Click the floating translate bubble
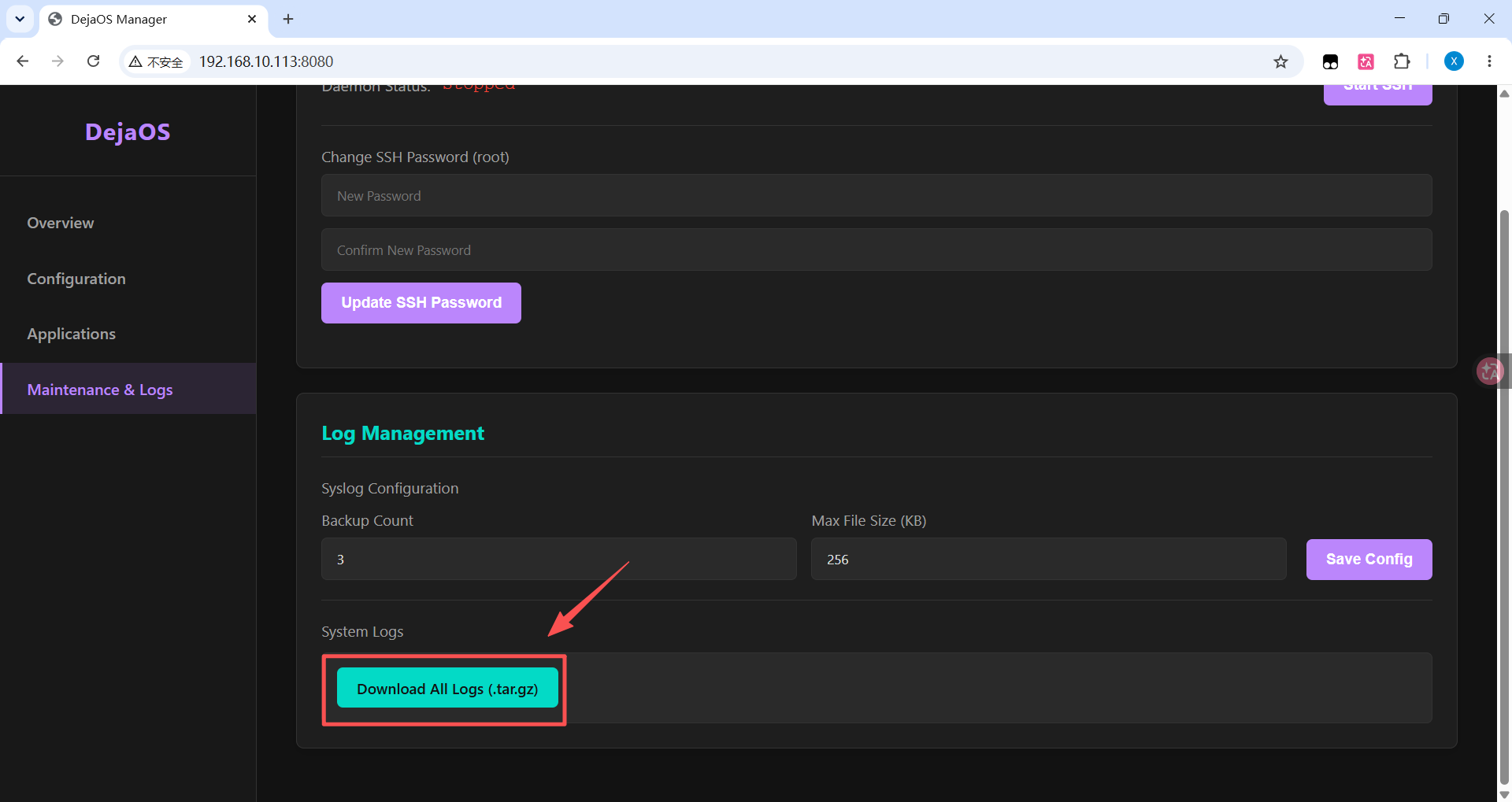 click(x=1490, y=371)
